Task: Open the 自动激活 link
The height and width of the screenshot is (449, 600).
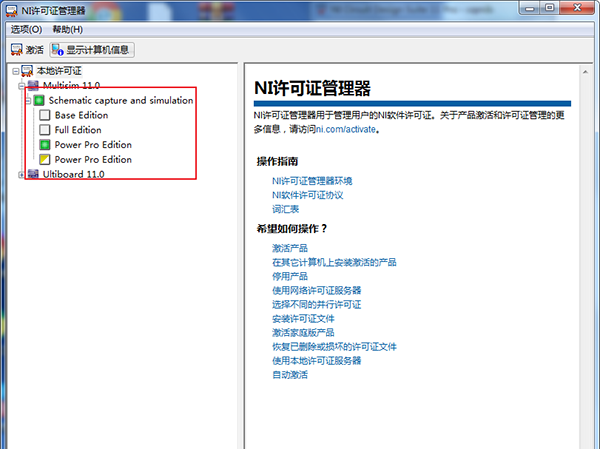Action: (x=290, y=375)
